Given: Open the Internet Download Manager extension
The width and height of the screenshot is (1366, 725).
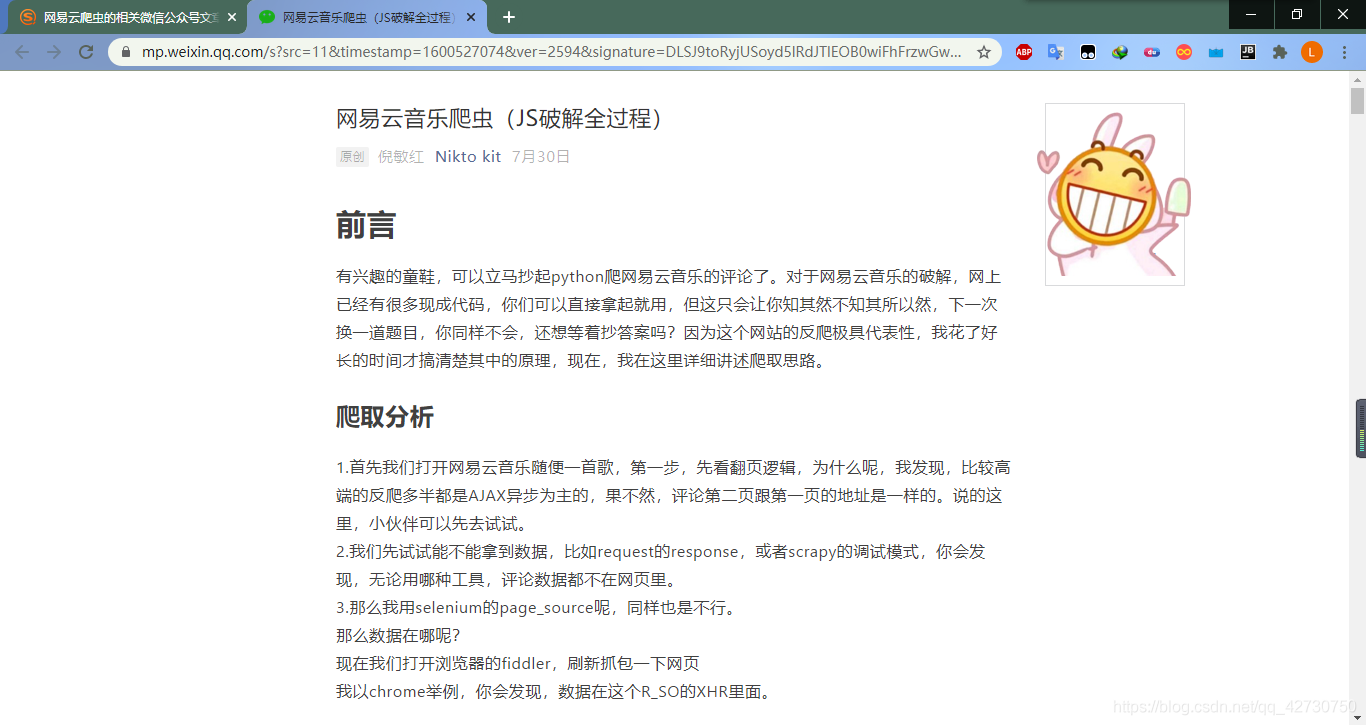Looking at the screenshot, I should (x=1120, y=52).
